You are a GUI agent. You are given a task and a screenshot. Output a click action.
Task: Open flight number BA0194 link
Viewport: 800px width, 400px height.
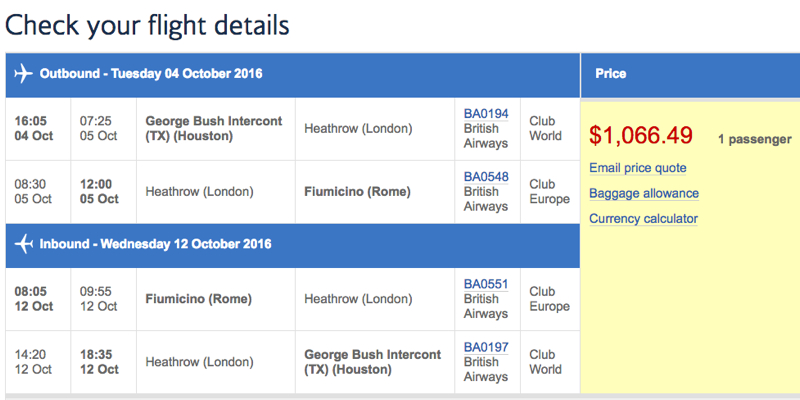[486, 114]
